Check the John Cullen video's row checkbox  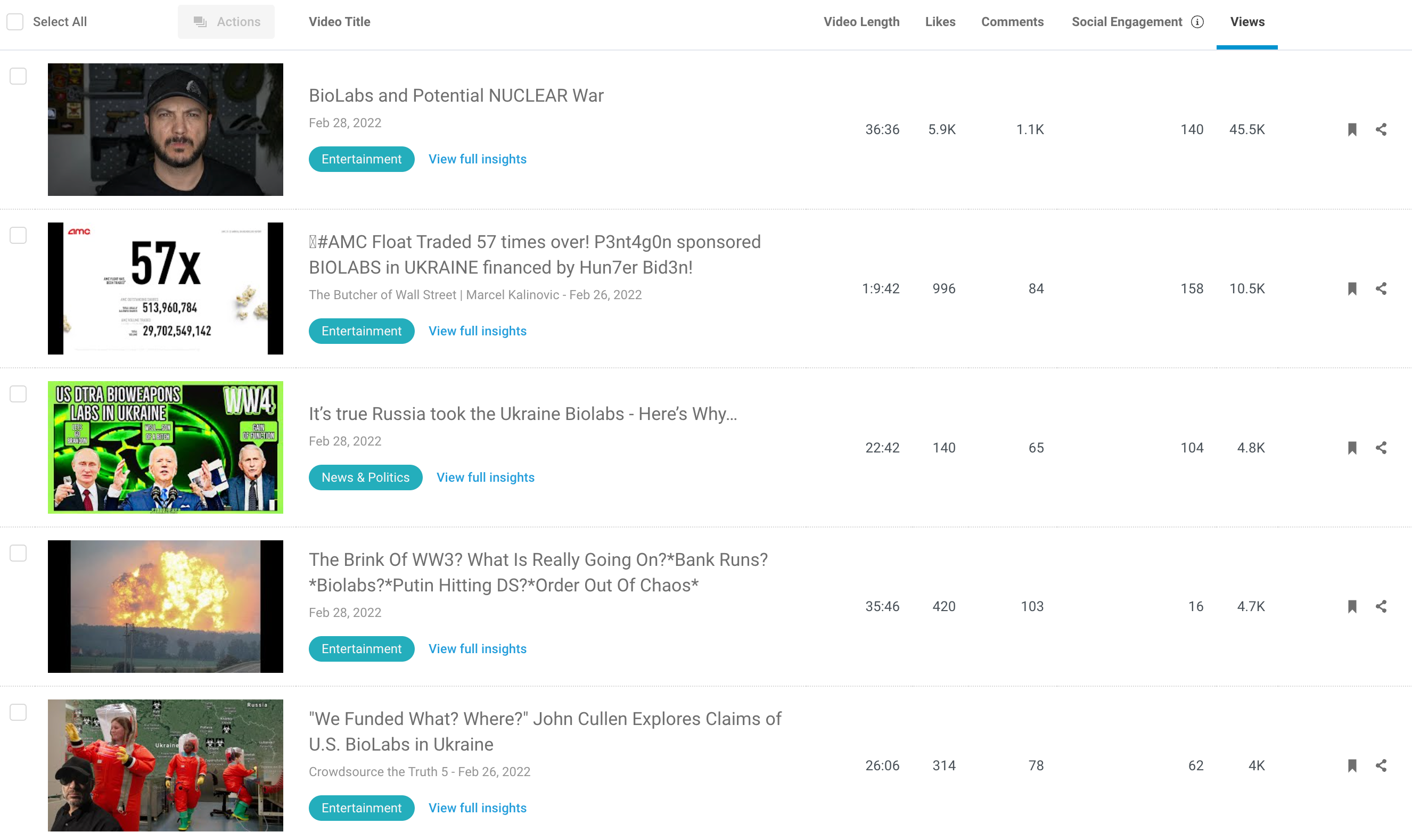click(x=18, y=713)
